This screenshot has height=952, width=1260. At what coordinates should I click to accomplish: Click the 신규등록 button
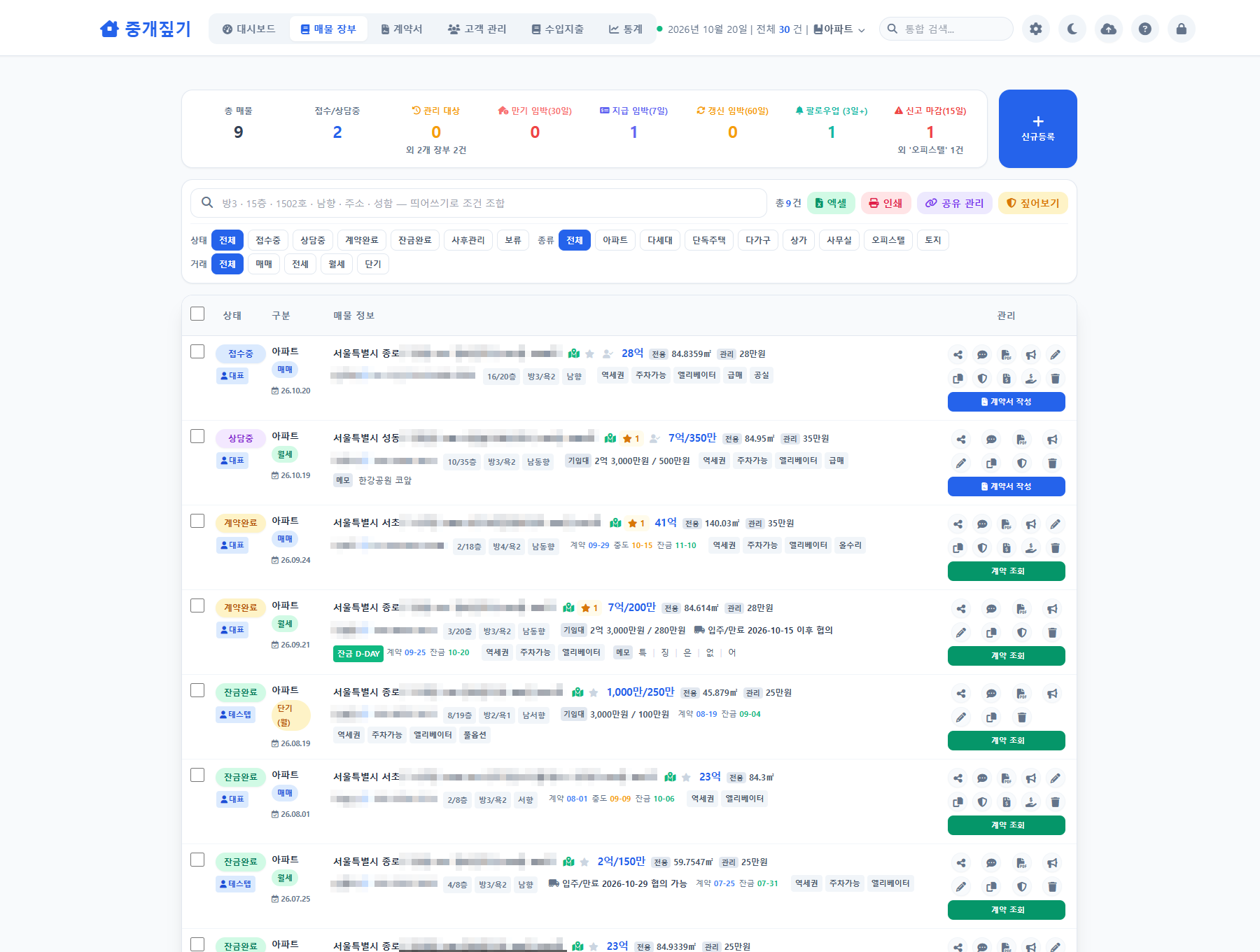pyautogui.click(x=1037, y=129)
